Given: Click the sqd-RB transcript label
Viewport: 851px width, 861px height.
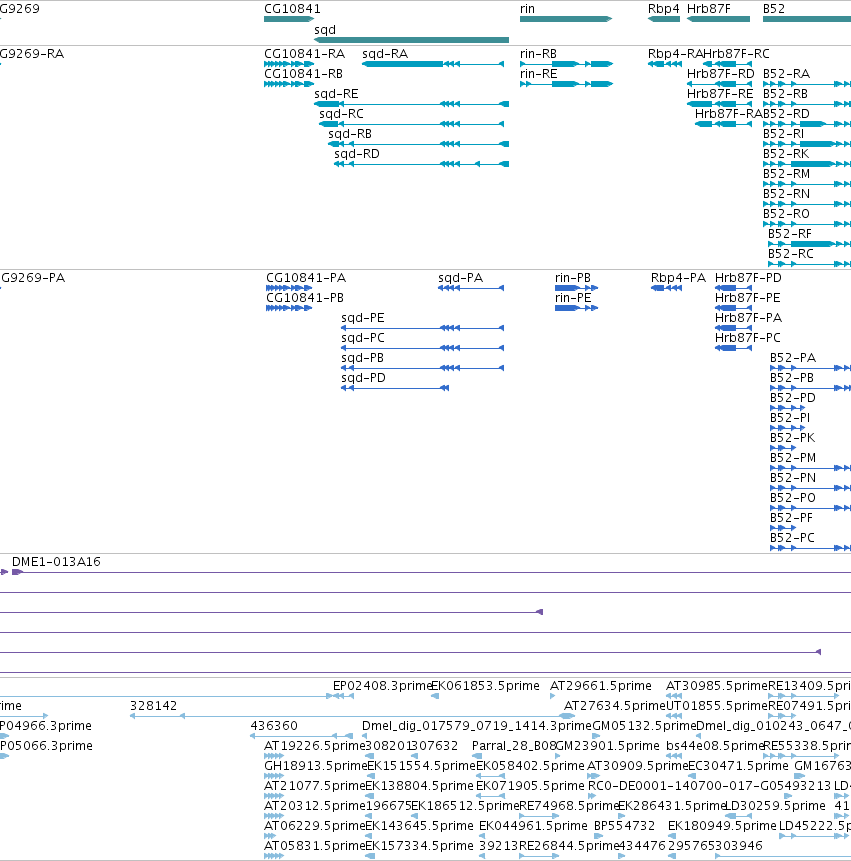Looking at the screenshot, I should point(350,134).
